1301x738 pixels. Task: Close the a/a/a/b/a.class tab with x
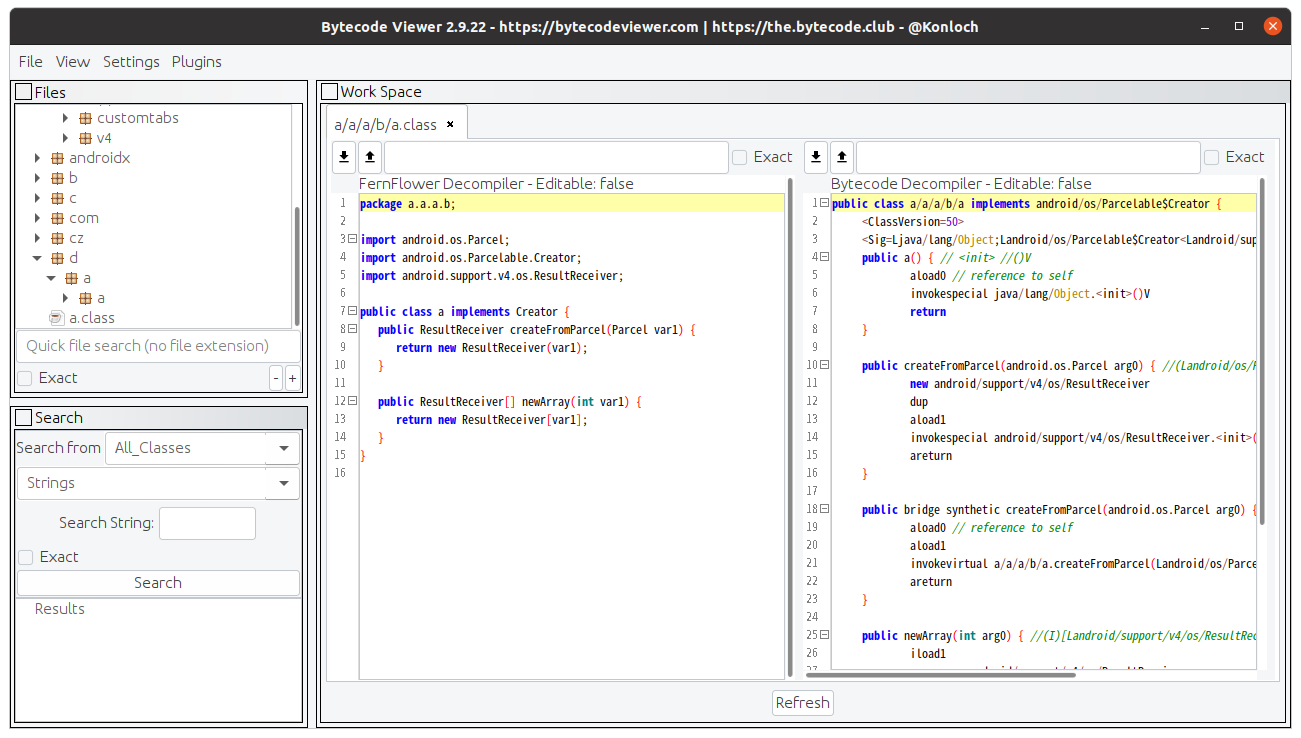[450, 124]
